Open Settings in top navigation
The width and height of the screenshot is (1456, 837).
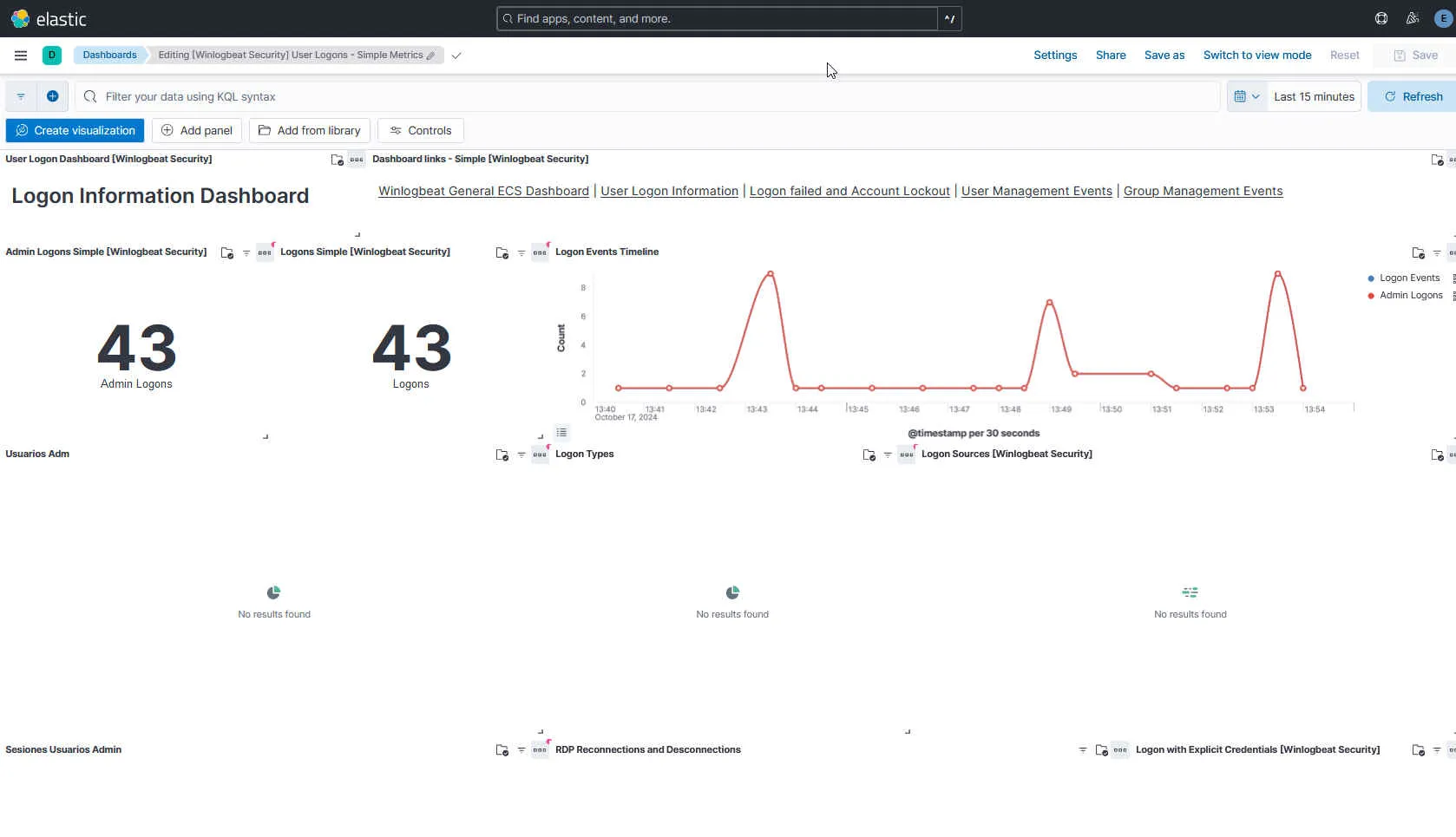(x=1055, y=56)
